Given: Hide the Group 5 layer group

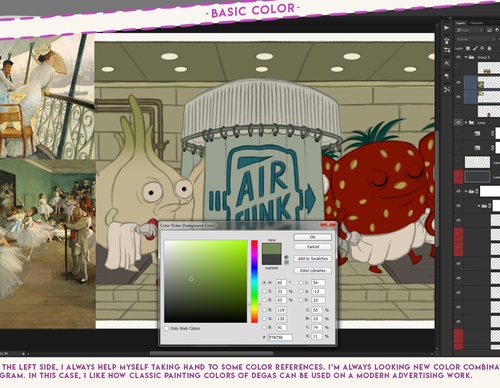Looking at the screenshot, I should [x=459, y=57].
